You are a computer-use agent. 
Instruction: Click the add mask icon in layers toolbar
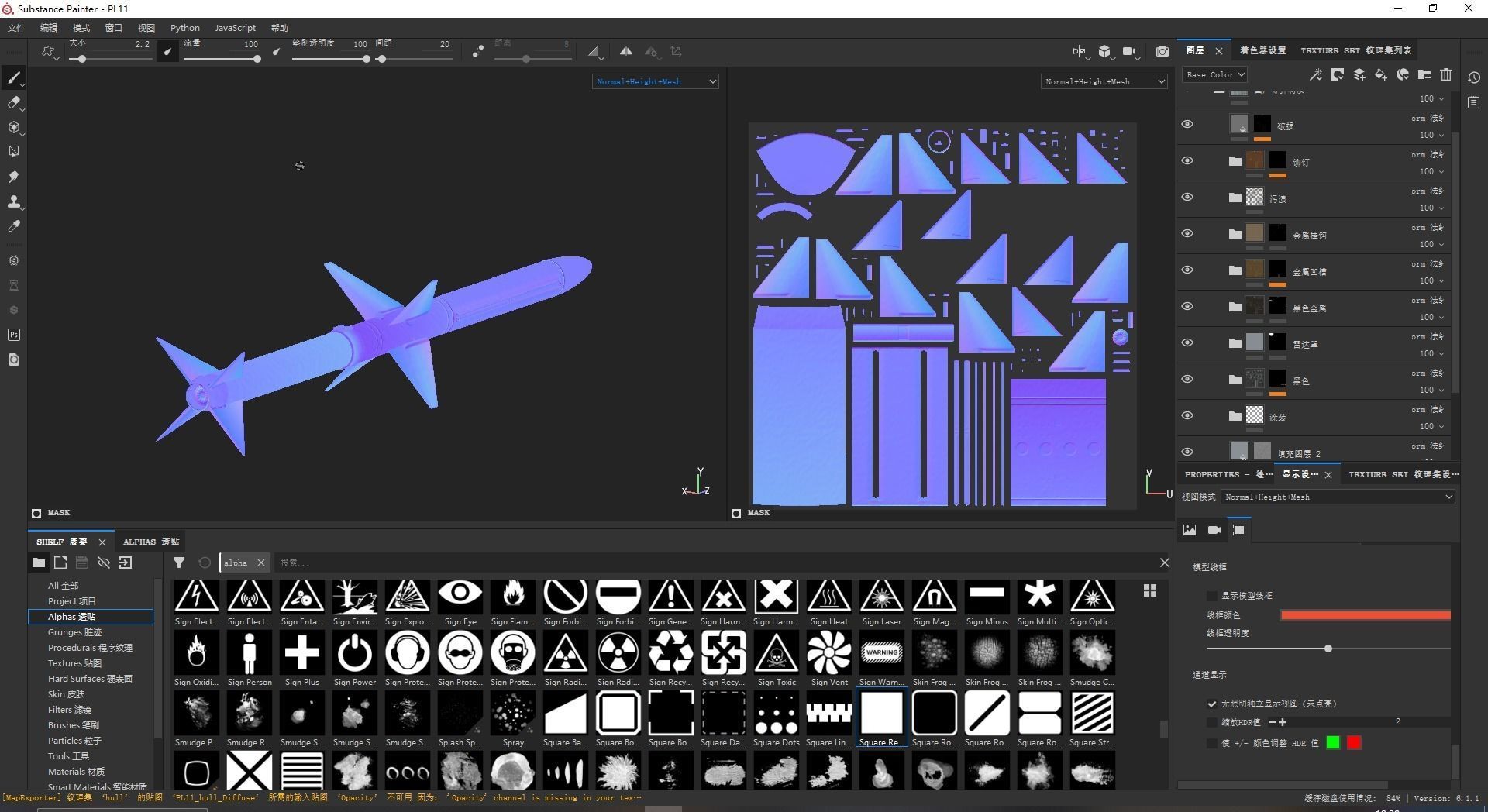click(x=1337, y=74)
